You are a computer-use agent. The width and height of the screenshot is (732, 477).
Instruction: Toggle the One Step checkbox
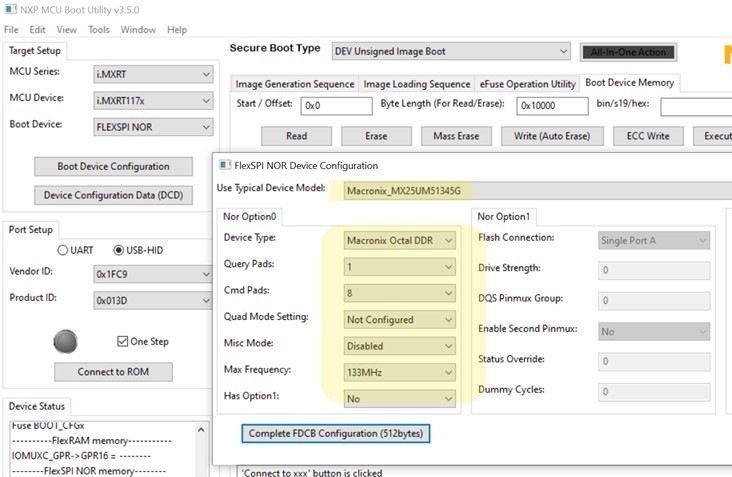click(122, 341)
